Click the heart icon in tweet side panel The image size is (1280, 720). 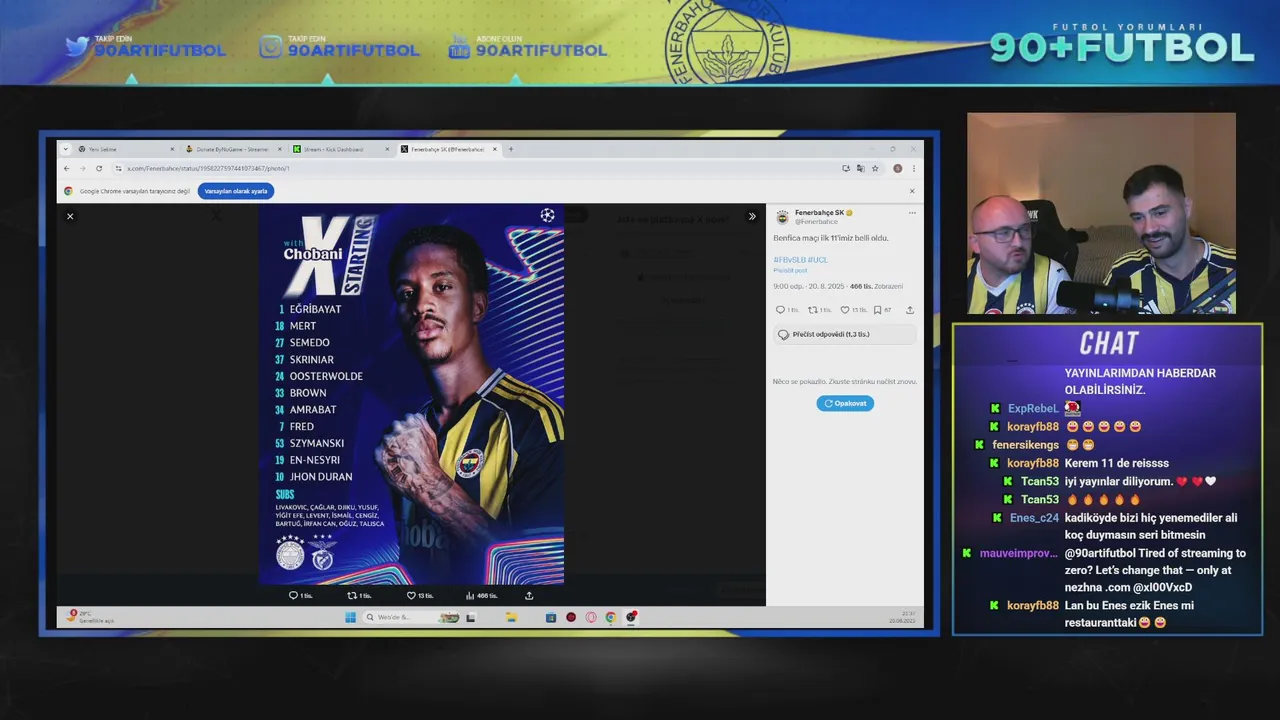(845, 310)
